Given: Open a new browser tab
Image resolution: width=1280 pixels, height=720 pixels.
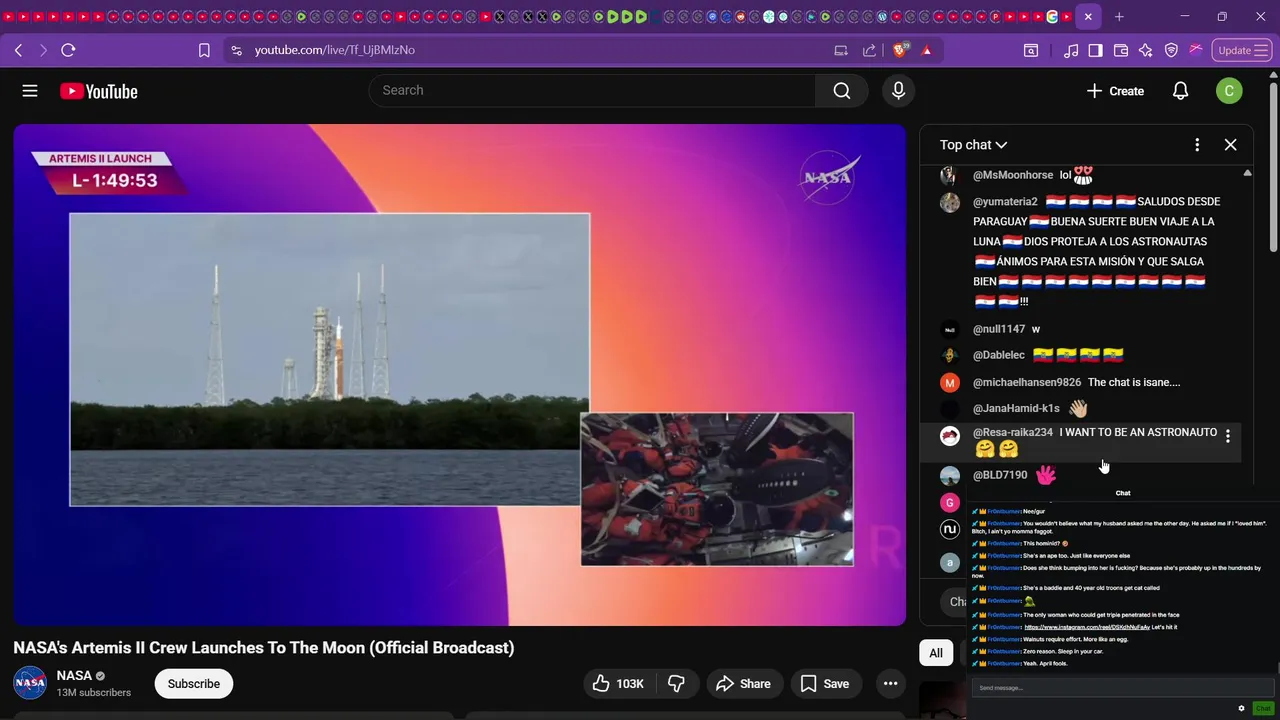Looking at the screenshot, I should (x=1119, y=17).
